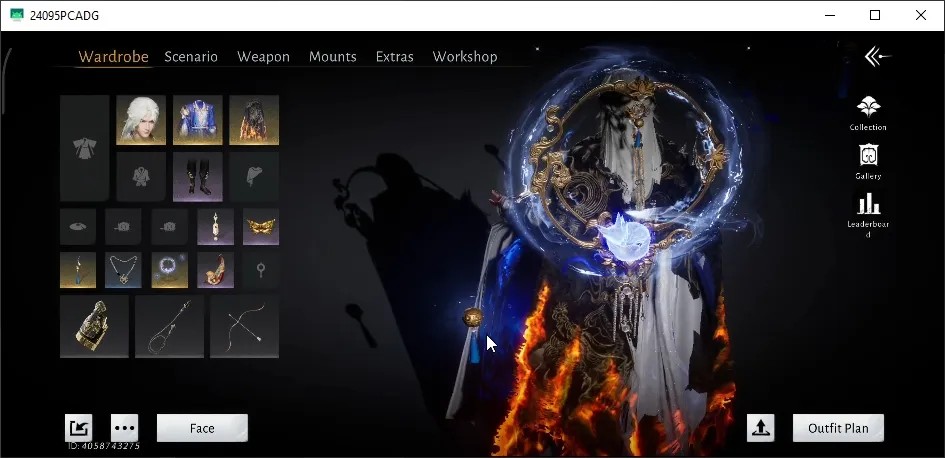
Task: Open the three-dots more options button
Action: [125, 428]
